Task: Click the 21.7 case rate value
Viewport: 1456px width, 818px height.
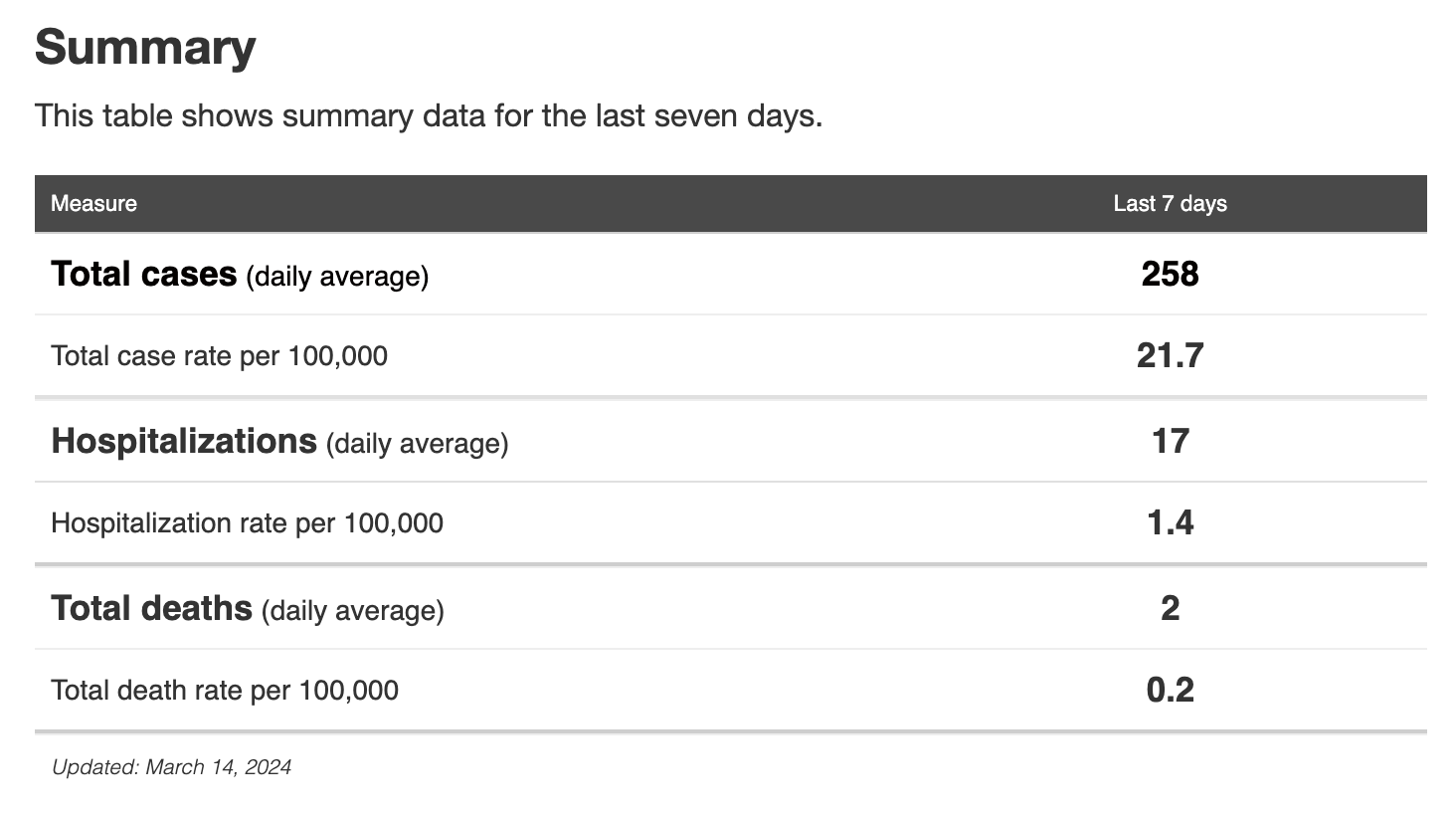Action: [x=1170, y=356]
